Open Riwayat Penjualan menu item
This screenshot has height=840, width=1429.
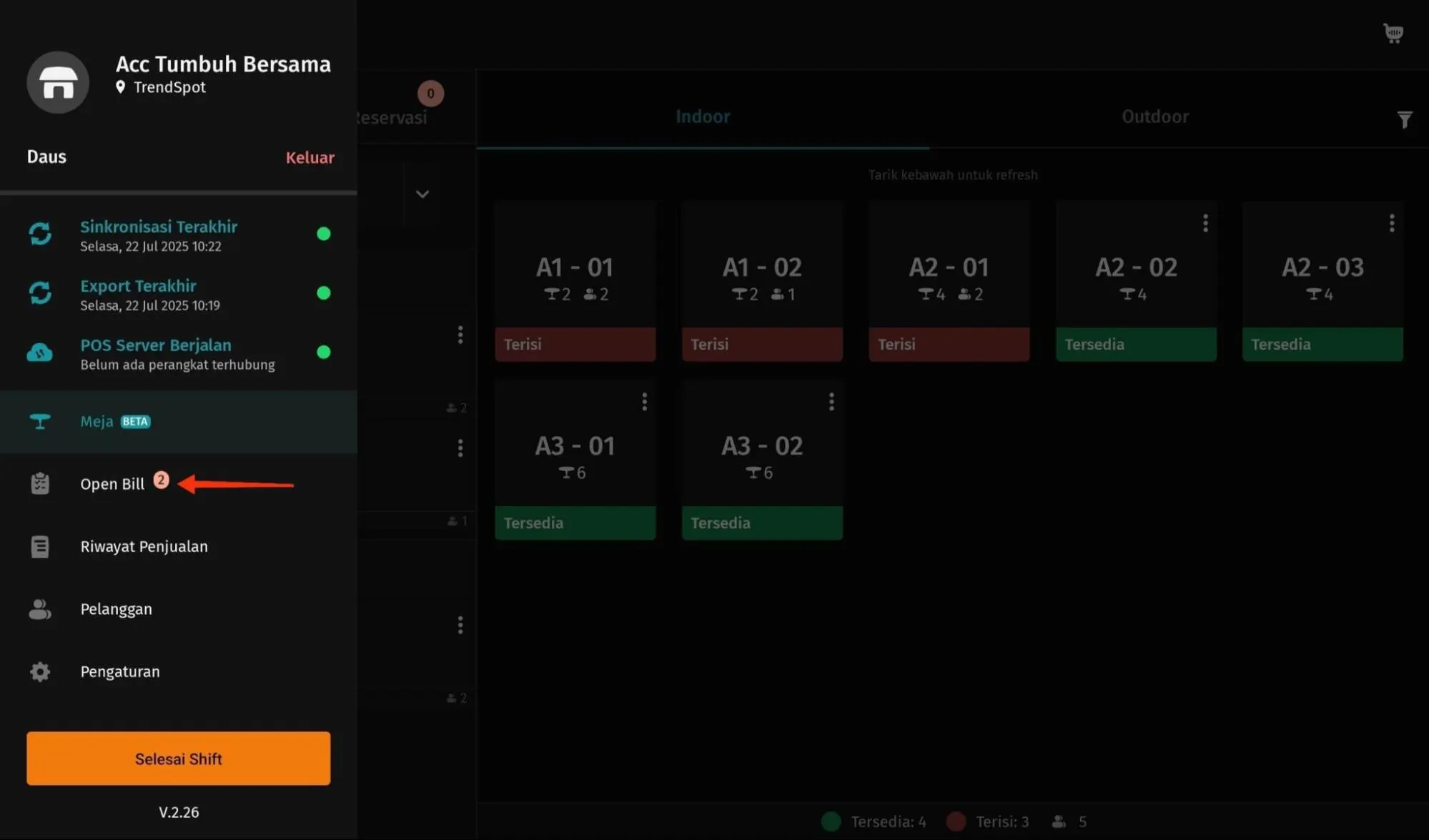pos(144,547)
